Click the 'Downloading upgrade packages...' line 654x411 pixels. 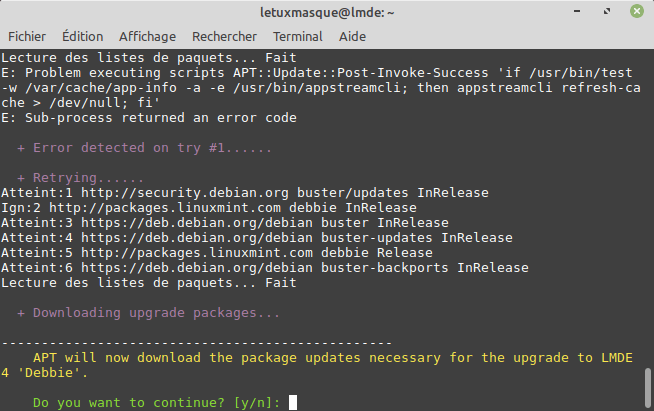pos(148,313)
